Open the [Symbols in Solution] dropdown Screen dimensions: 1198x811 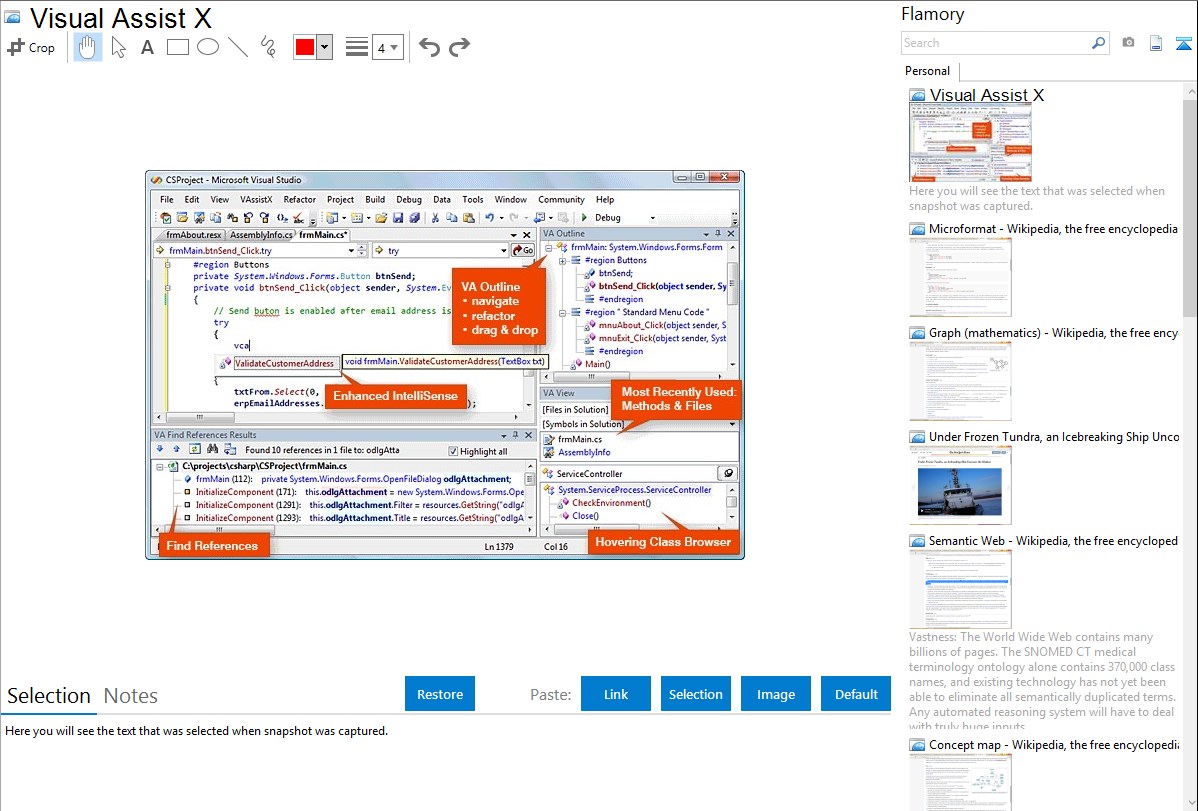(732, 423)
